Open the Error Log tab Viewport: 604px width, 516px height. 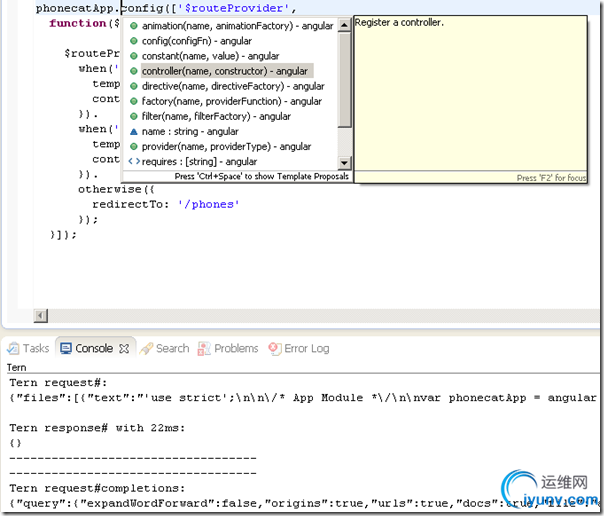pyautogui.click(x=299, y=348)
